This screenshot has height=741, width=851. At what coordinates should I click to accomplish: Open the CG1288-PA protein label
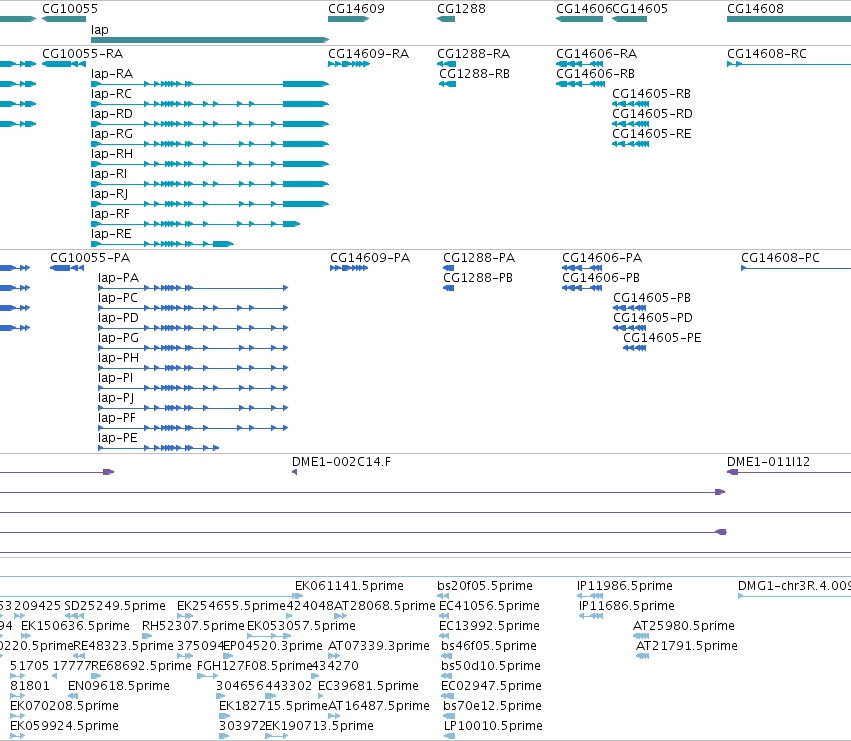pyautogui.click(x=479, y=258)
